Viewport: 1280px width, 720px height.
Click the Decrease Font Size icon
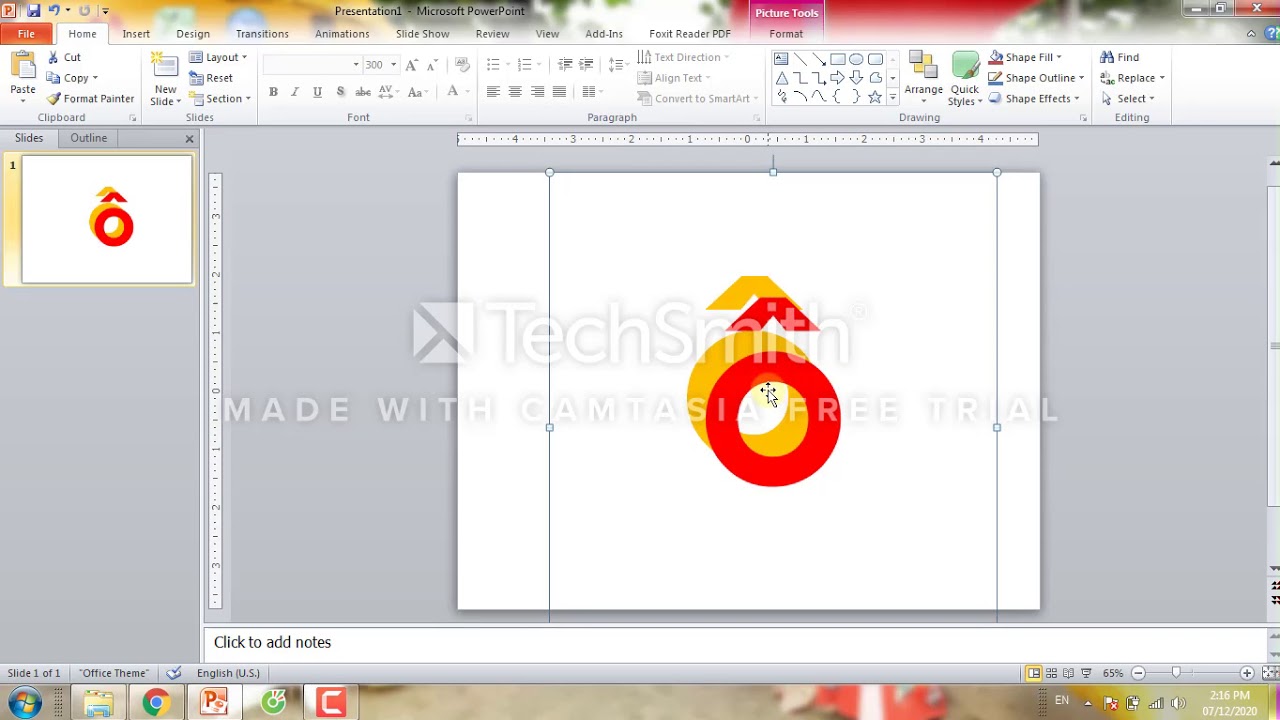[432, 65]
